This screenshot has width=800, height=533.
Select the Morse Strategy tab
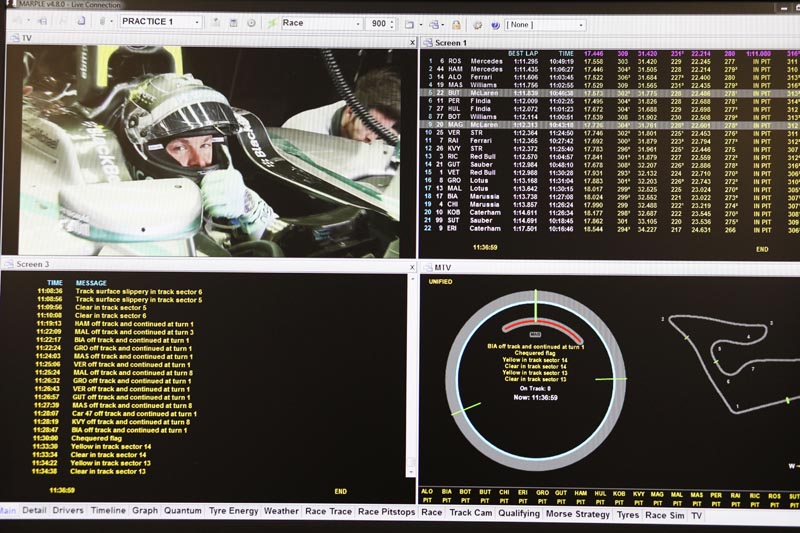(579, 513)
